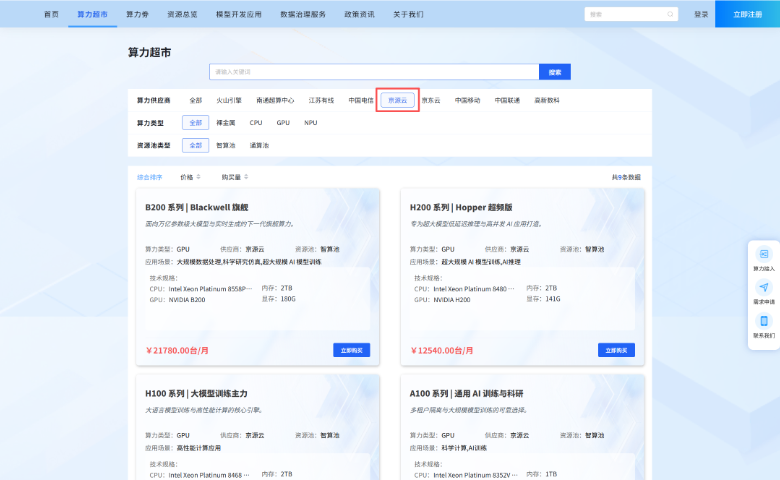Click the ¥12540.00台/月 price text
780x480 pixels.
point(442,351)
